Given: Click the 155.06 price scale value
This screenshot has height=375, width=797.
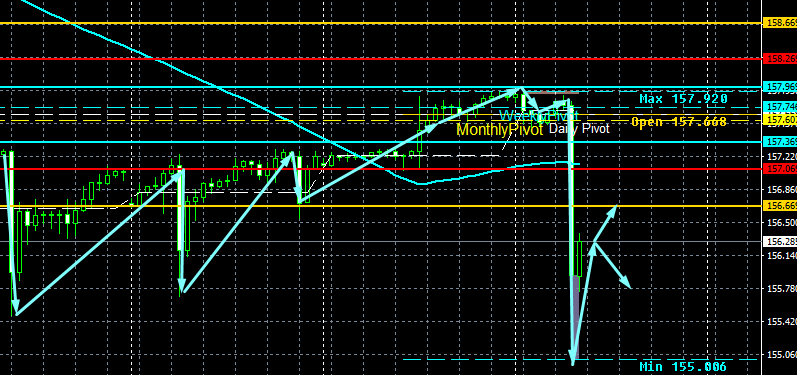Looking at the screenshot, I should [x=781, y=355].
